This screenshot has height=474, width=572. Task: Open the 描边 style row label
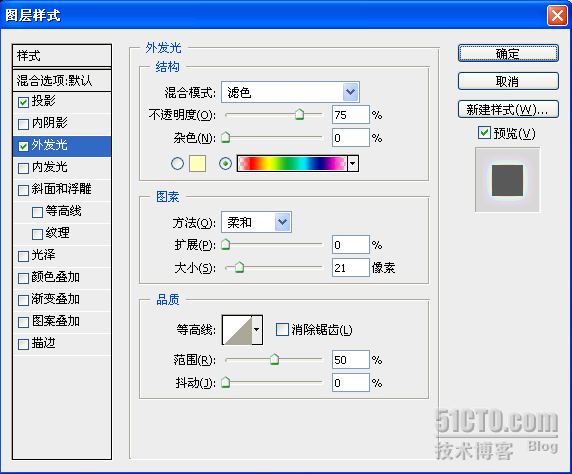click(43, 343)
